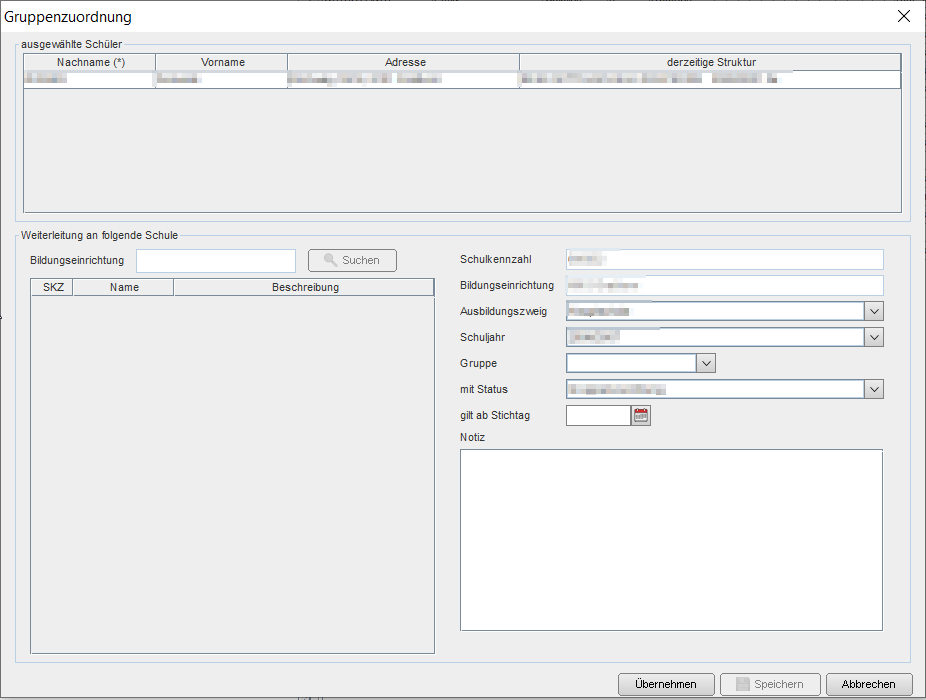Image resolution: width=926 pixels, height=700 pixels.
Task: Click the gilt ab Stichtag date field
Action: (598, 415)
